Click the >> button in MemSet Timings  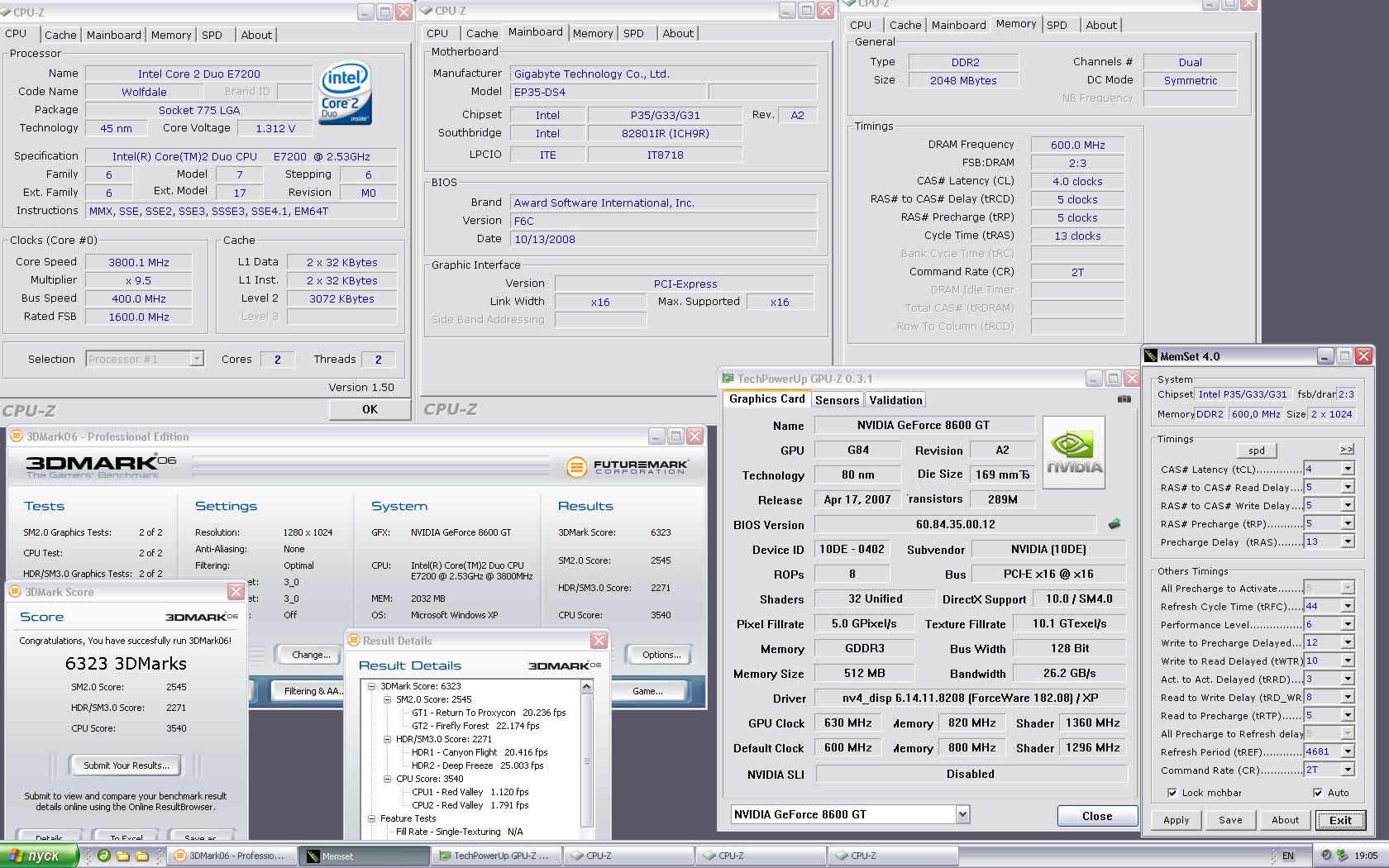tap(1347, 449)
